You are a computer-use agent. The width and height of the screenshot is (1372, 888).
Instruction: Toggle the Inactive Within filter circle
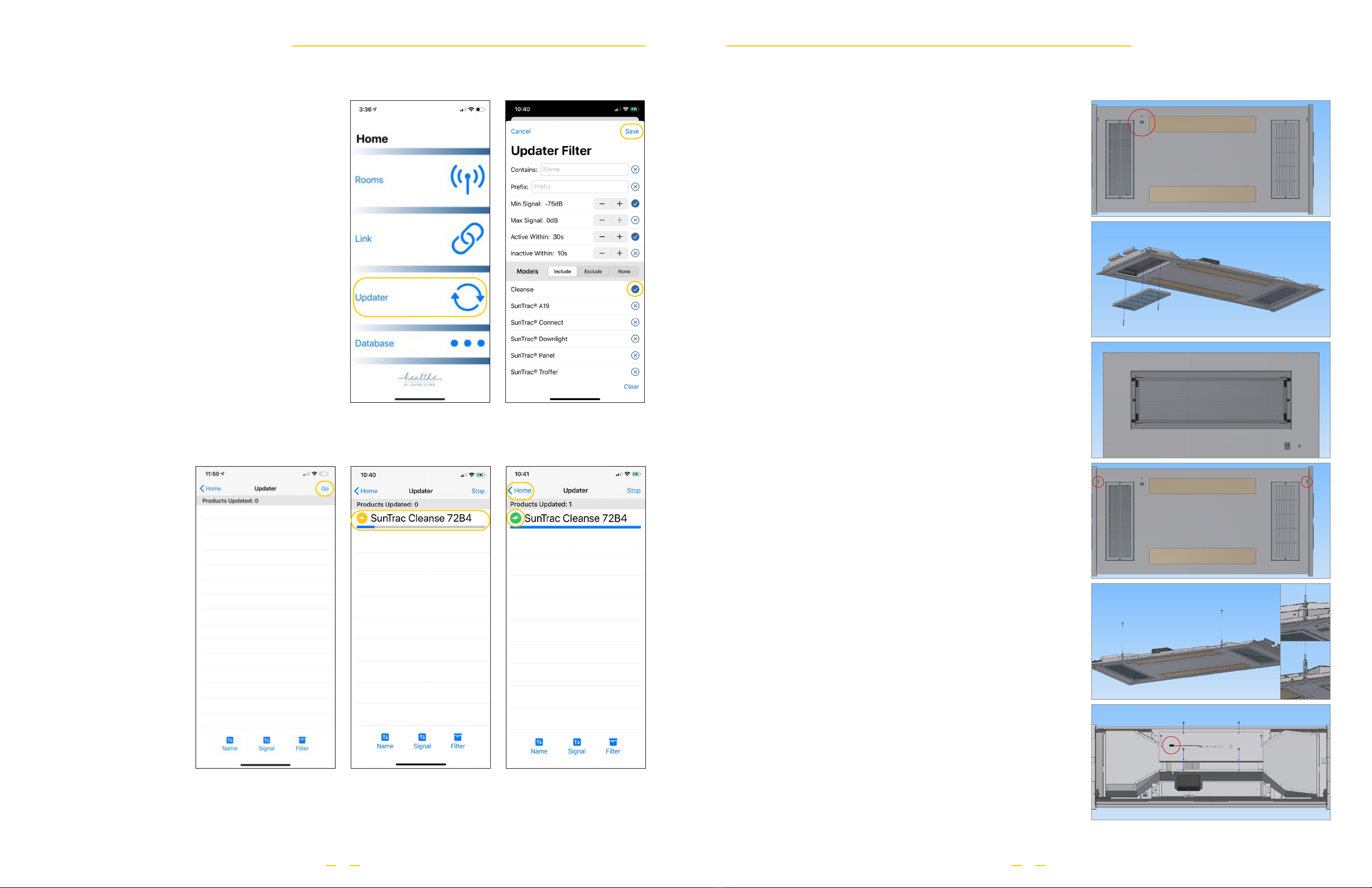(x=635, y=253)
